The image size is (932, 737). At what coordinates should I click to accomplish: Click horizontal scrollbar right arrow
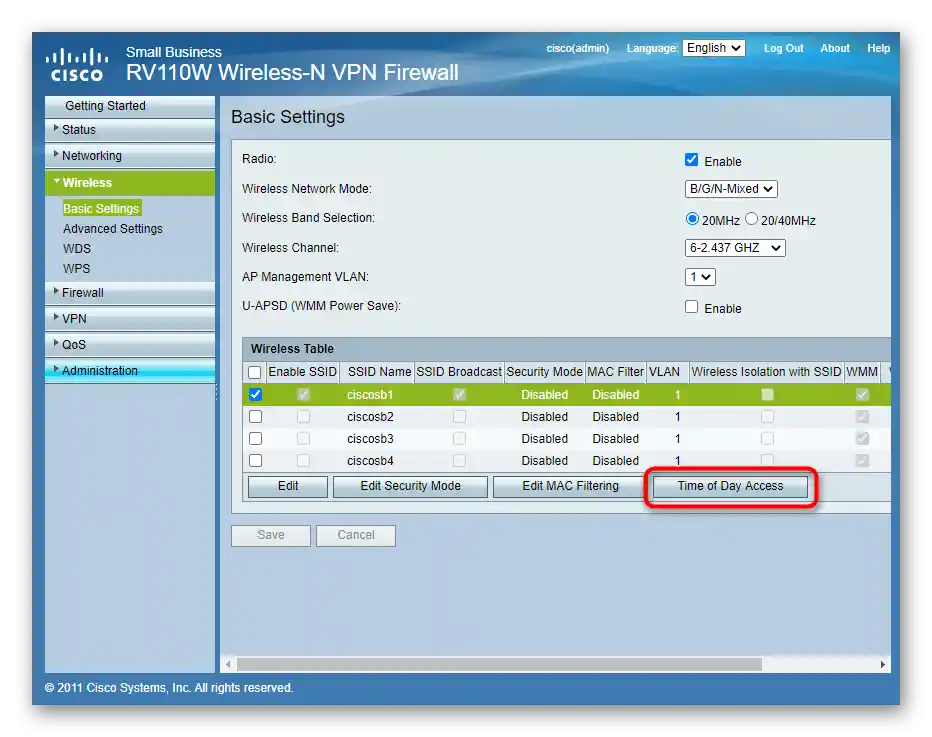[883, 664]
